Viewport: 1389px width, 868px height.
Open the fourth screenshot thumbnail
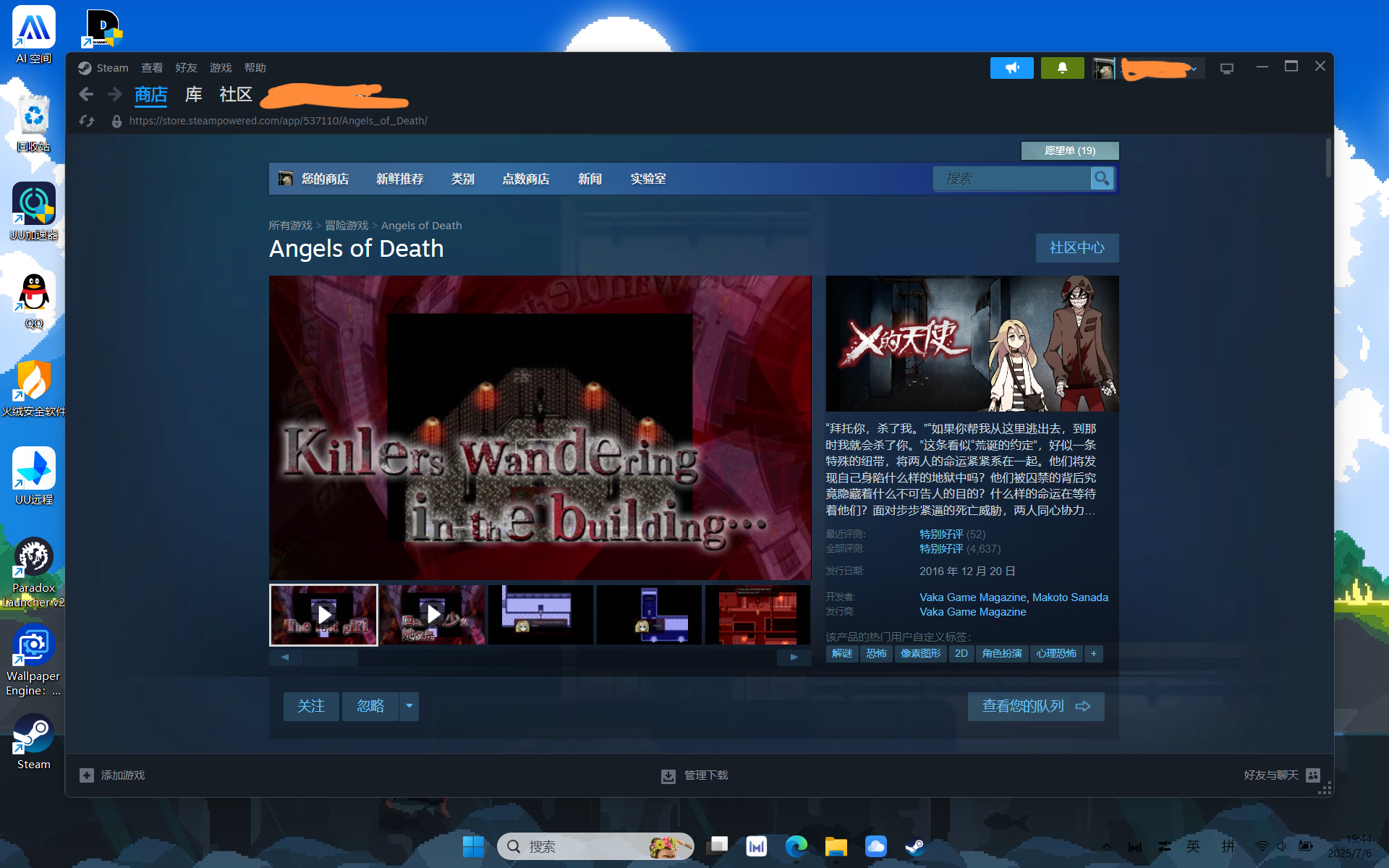click(649, 615)
